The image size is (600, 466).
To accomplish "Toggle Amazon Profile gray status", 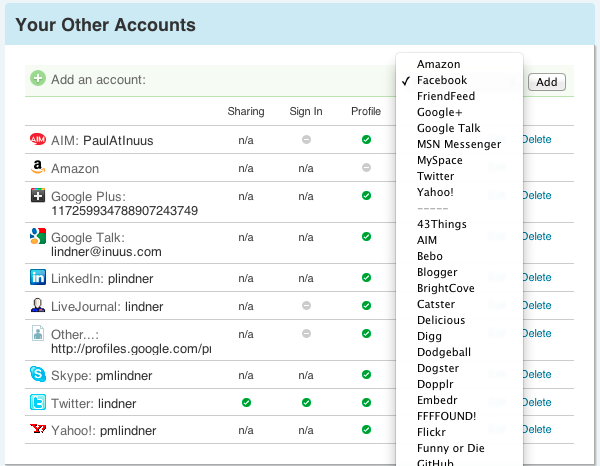I will point(366,168).
